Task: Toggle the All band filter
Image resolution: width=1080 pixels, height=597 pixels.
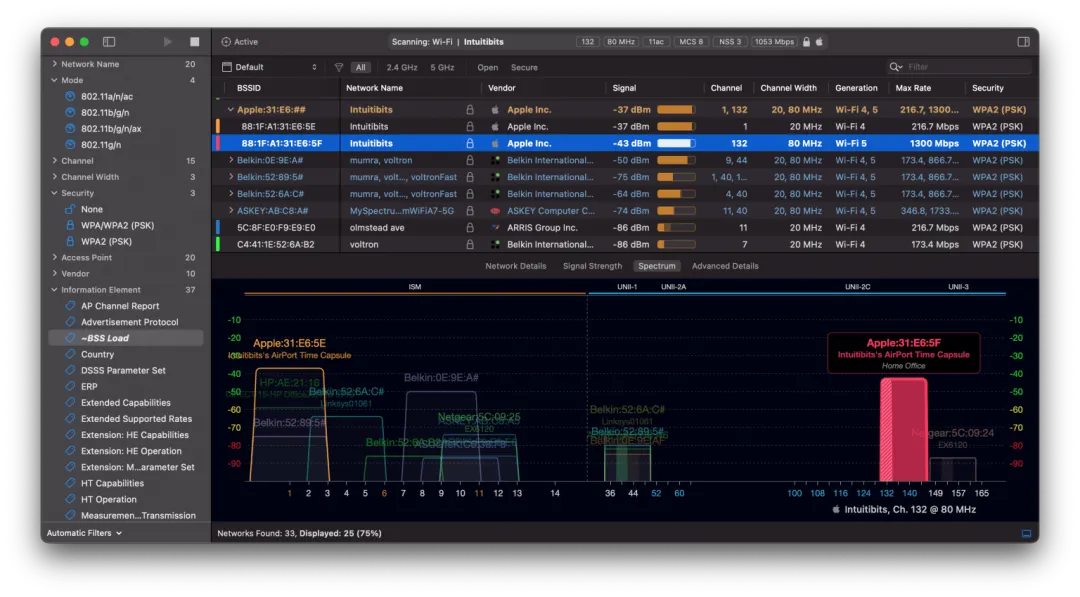Action: click(x=361, y=67)
